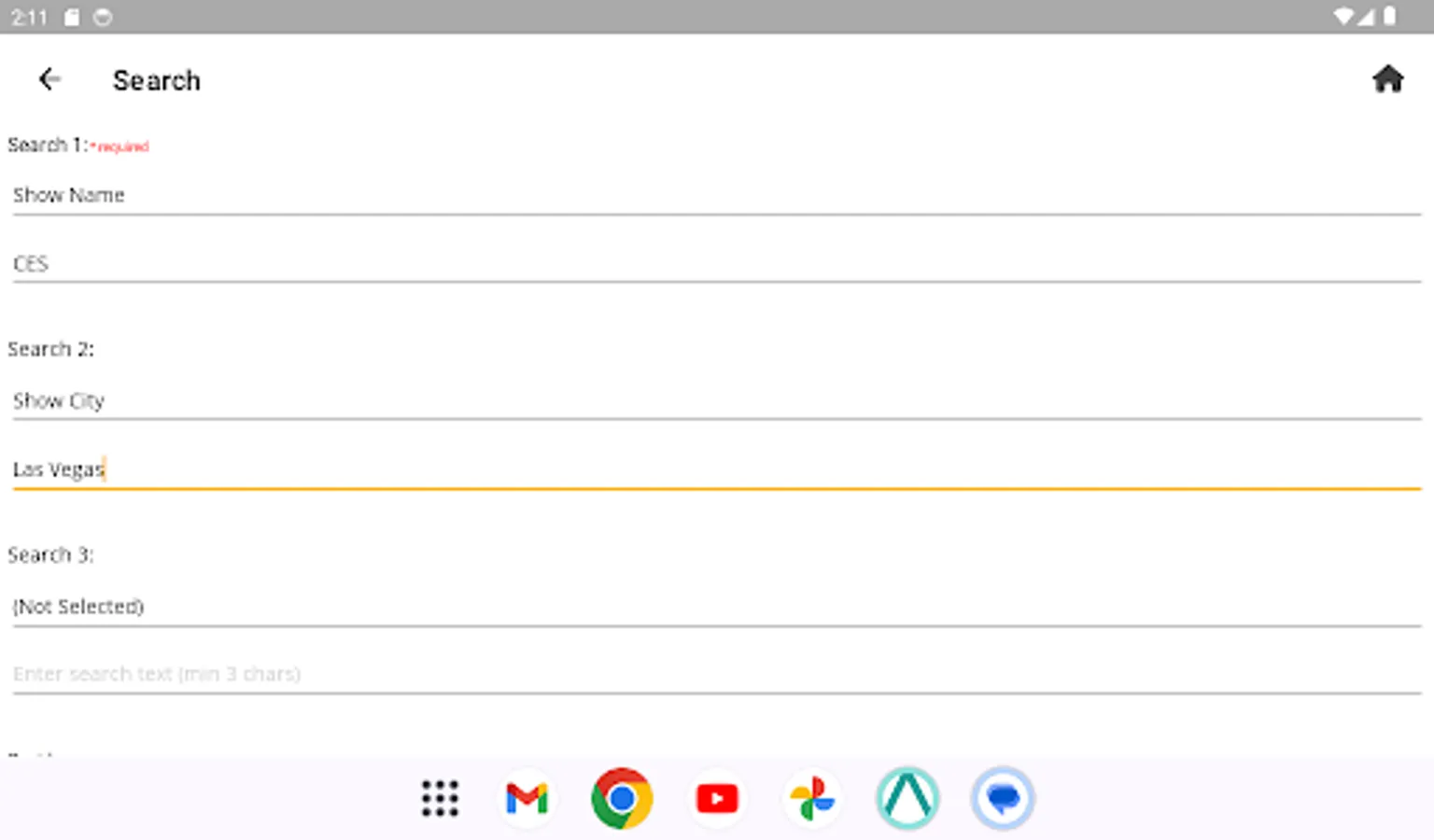This screenshot has width=1434, height=840.
Task: Expand the Show City dropdown
Action: coord(715,401)
